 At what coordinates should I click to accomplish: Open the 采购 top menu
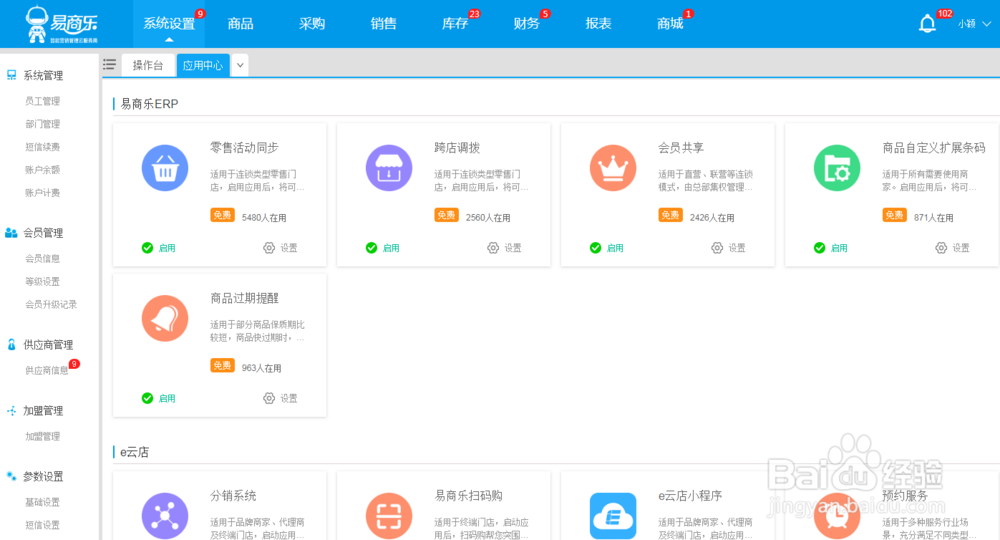[x=312, y=24]
